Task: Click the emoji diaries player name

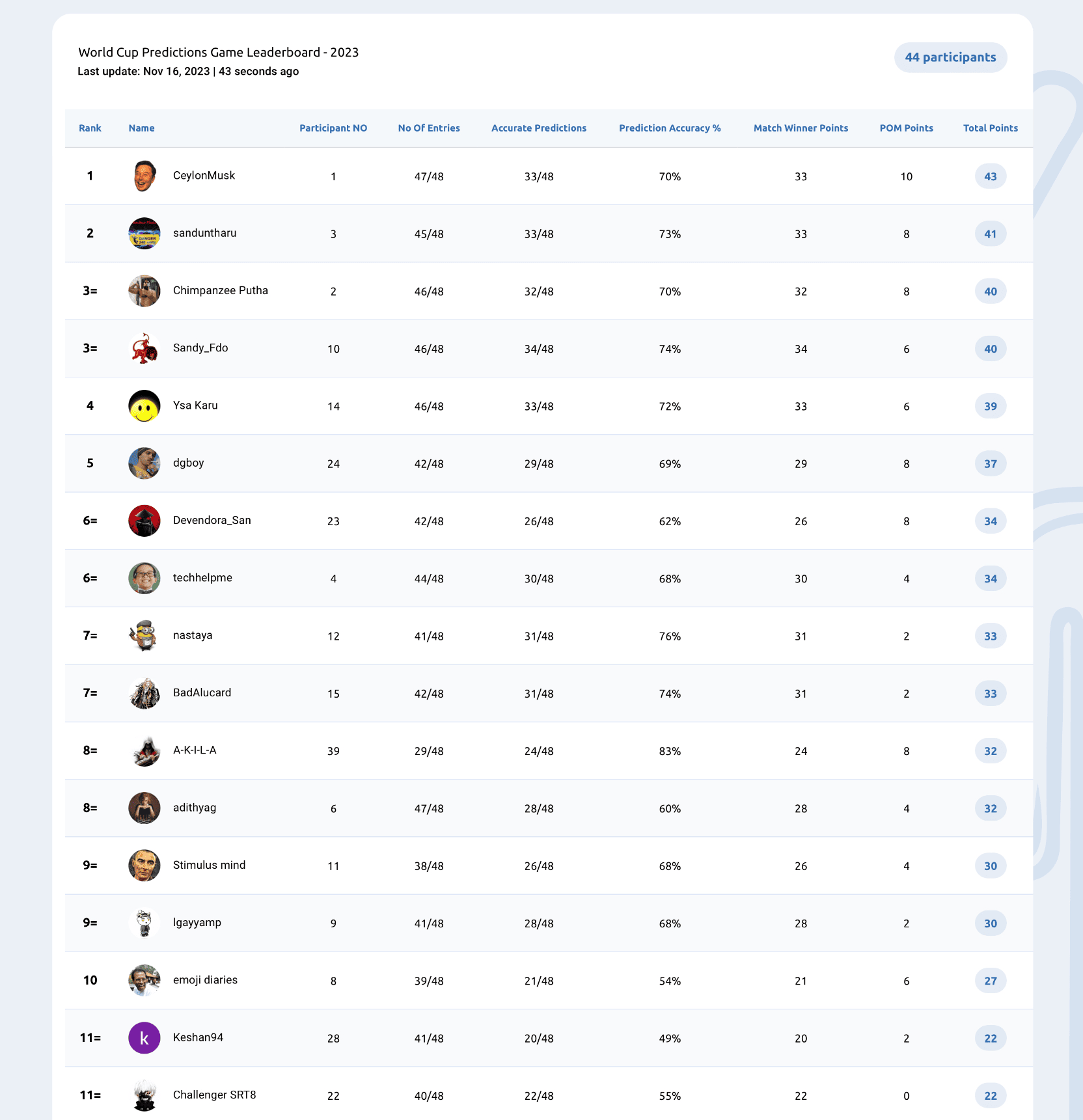Action: (x=205, y=980)
